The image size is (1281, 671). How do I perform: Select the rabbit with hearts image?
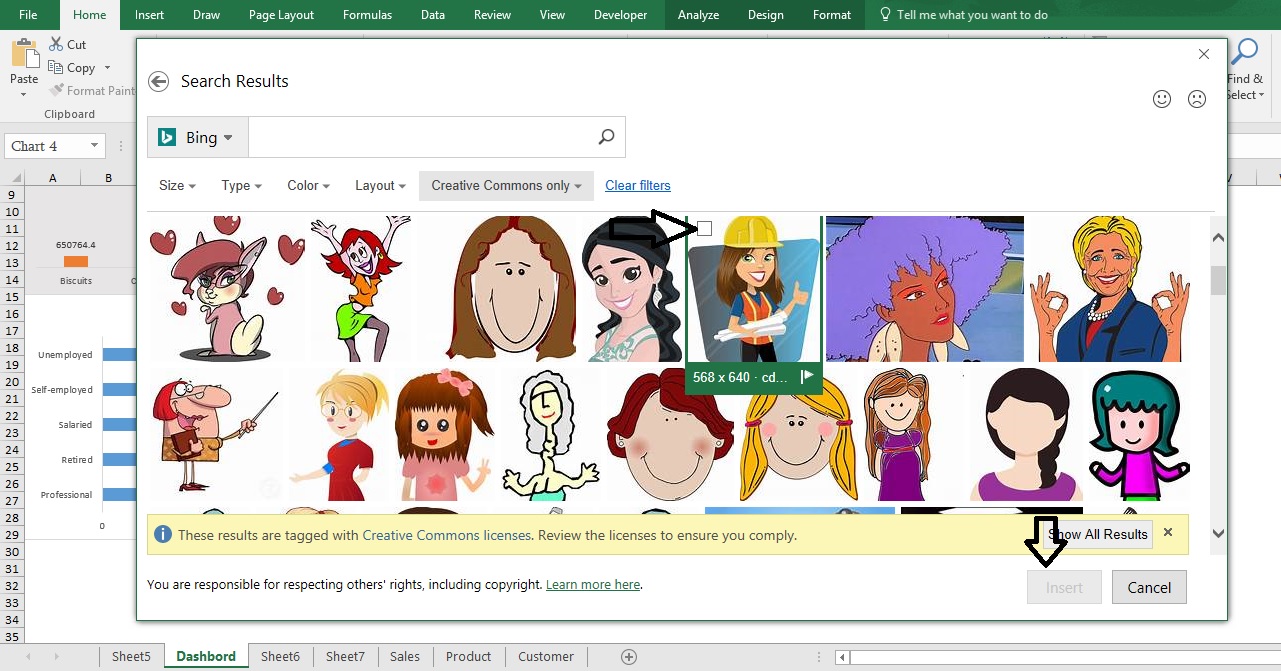pos(228,289)
